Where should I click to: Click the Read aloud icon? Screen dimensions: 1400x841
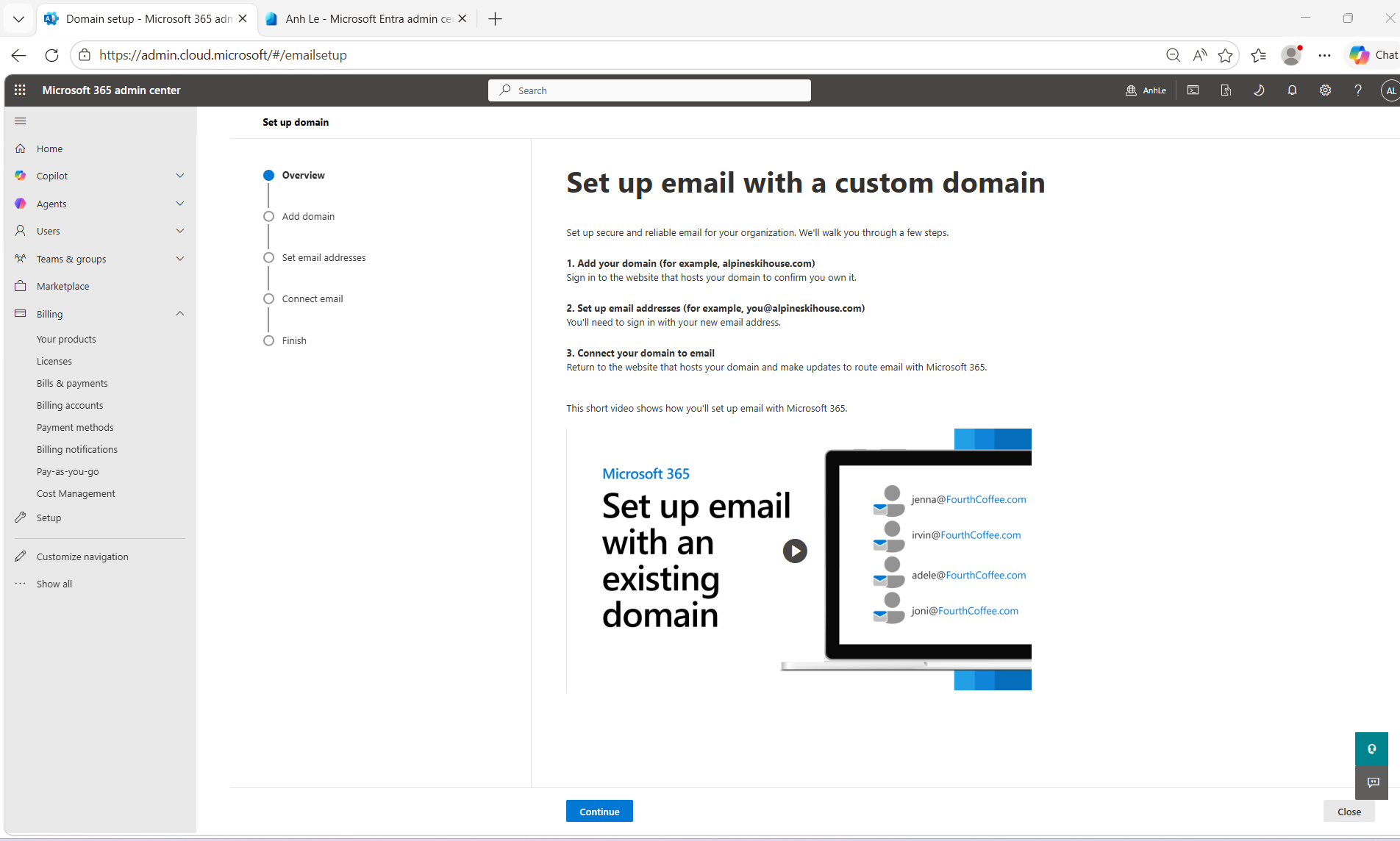(x=1200, y=55)
